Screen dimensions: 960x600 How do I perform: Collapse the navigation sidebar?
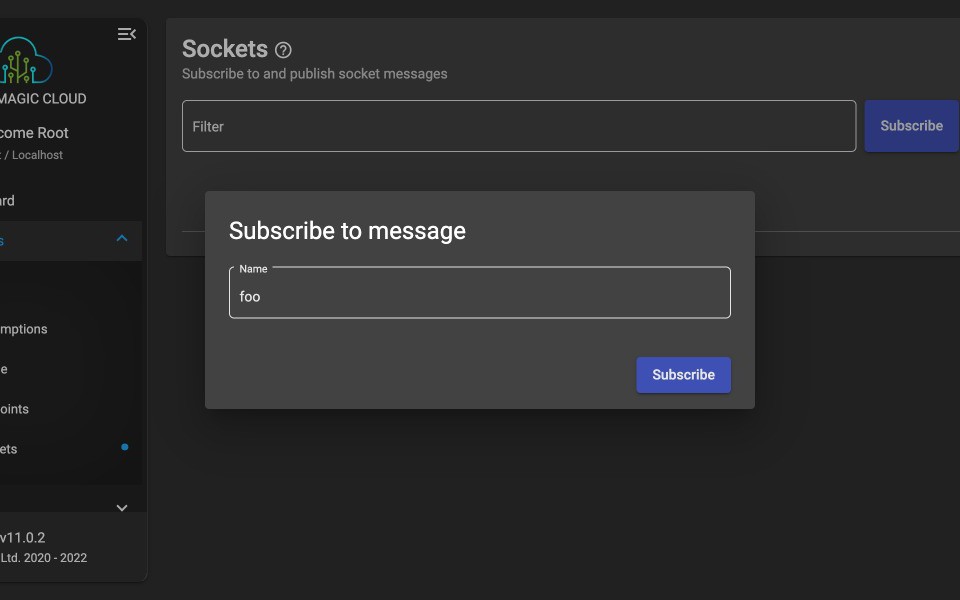(x=126, y=33)
